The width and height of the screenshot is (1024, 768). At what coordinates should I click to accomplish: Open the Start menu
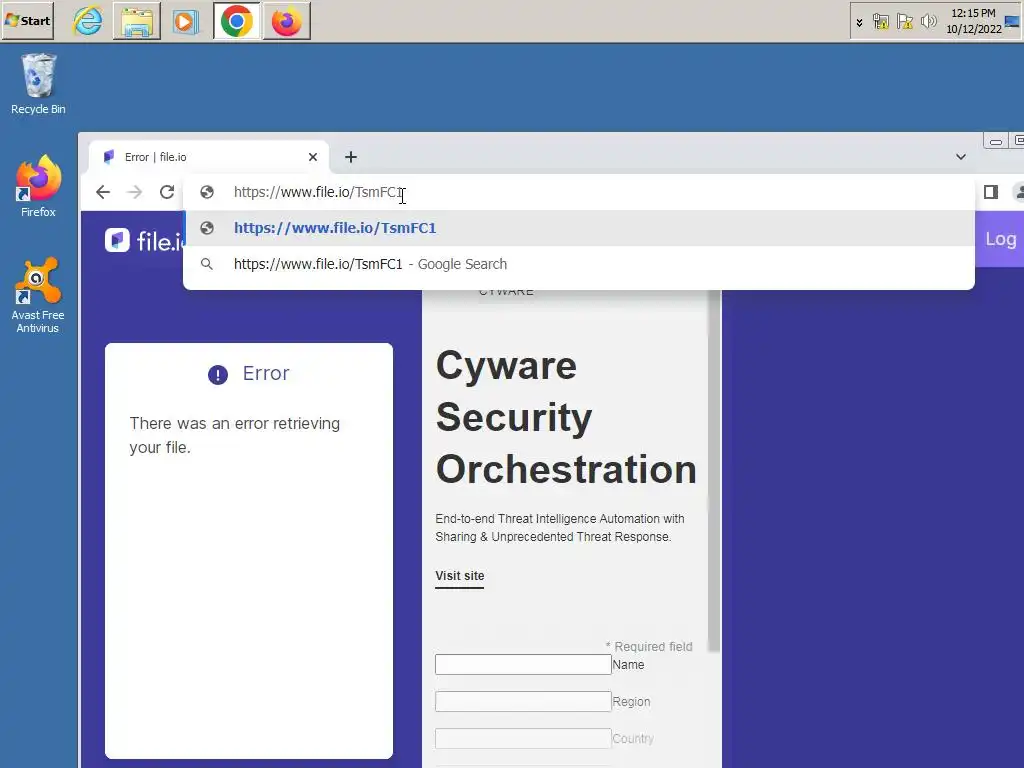click(x=27, y=21)
